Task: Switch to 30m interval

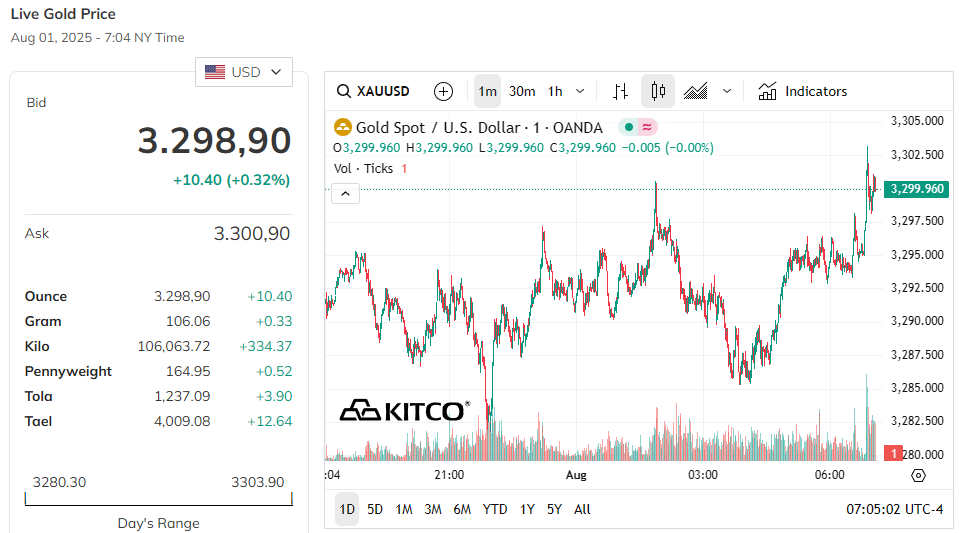Action: pos(522,91)
